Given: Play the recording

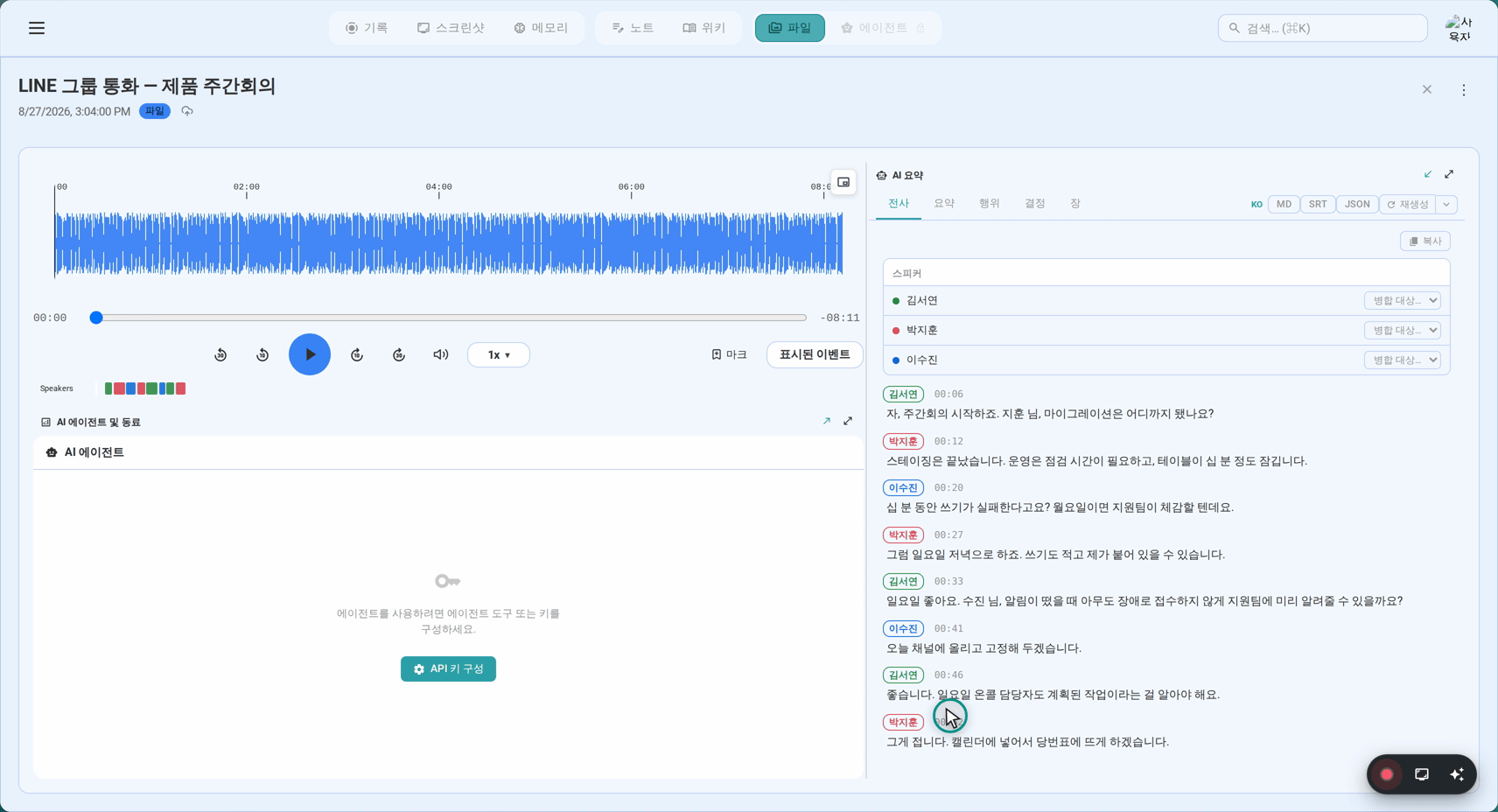Looking at the screenshot, I should (x=310, y=354).
